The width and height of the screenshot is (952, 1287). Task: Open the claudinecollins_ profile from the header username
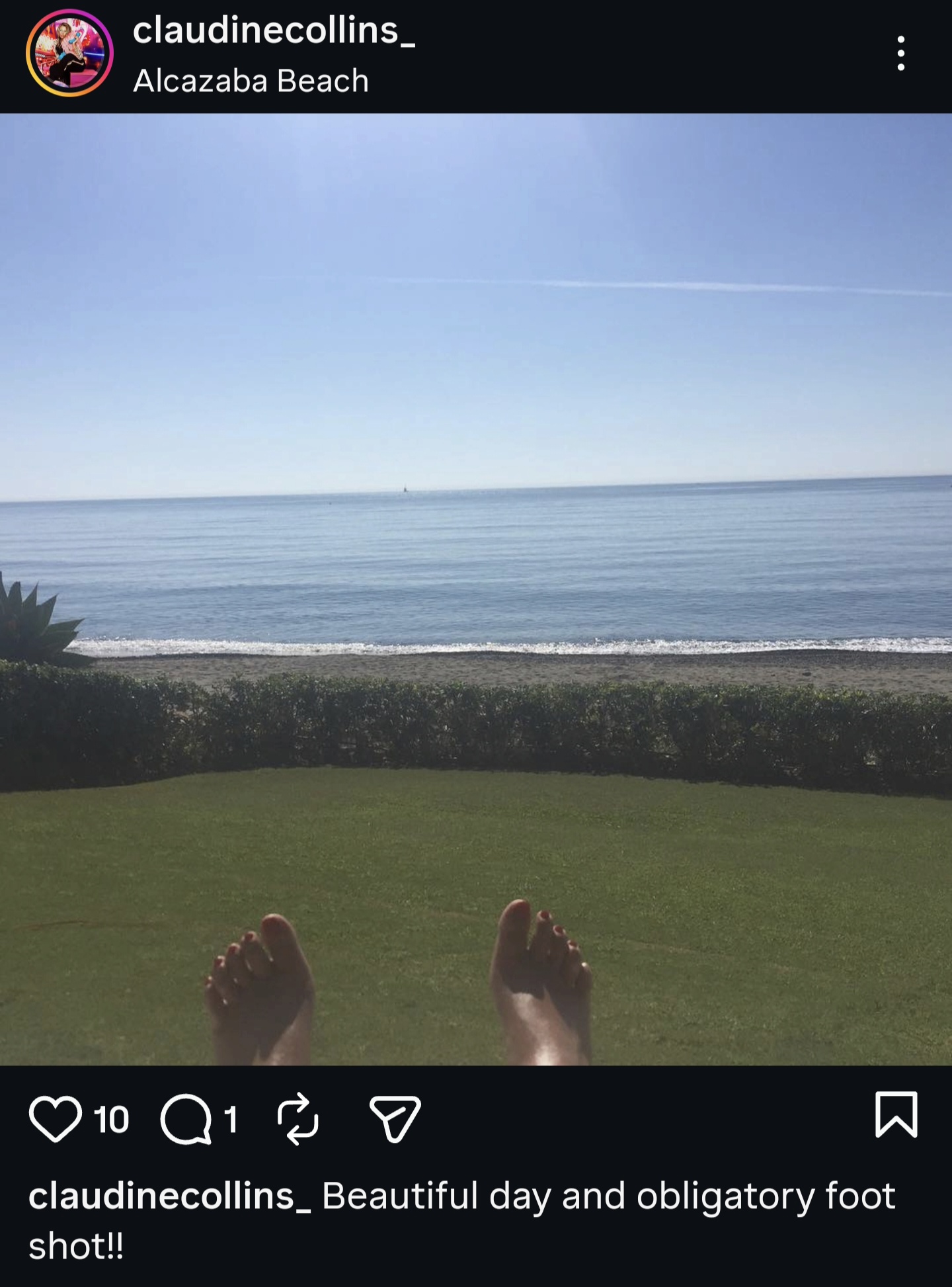click(274, 30)
